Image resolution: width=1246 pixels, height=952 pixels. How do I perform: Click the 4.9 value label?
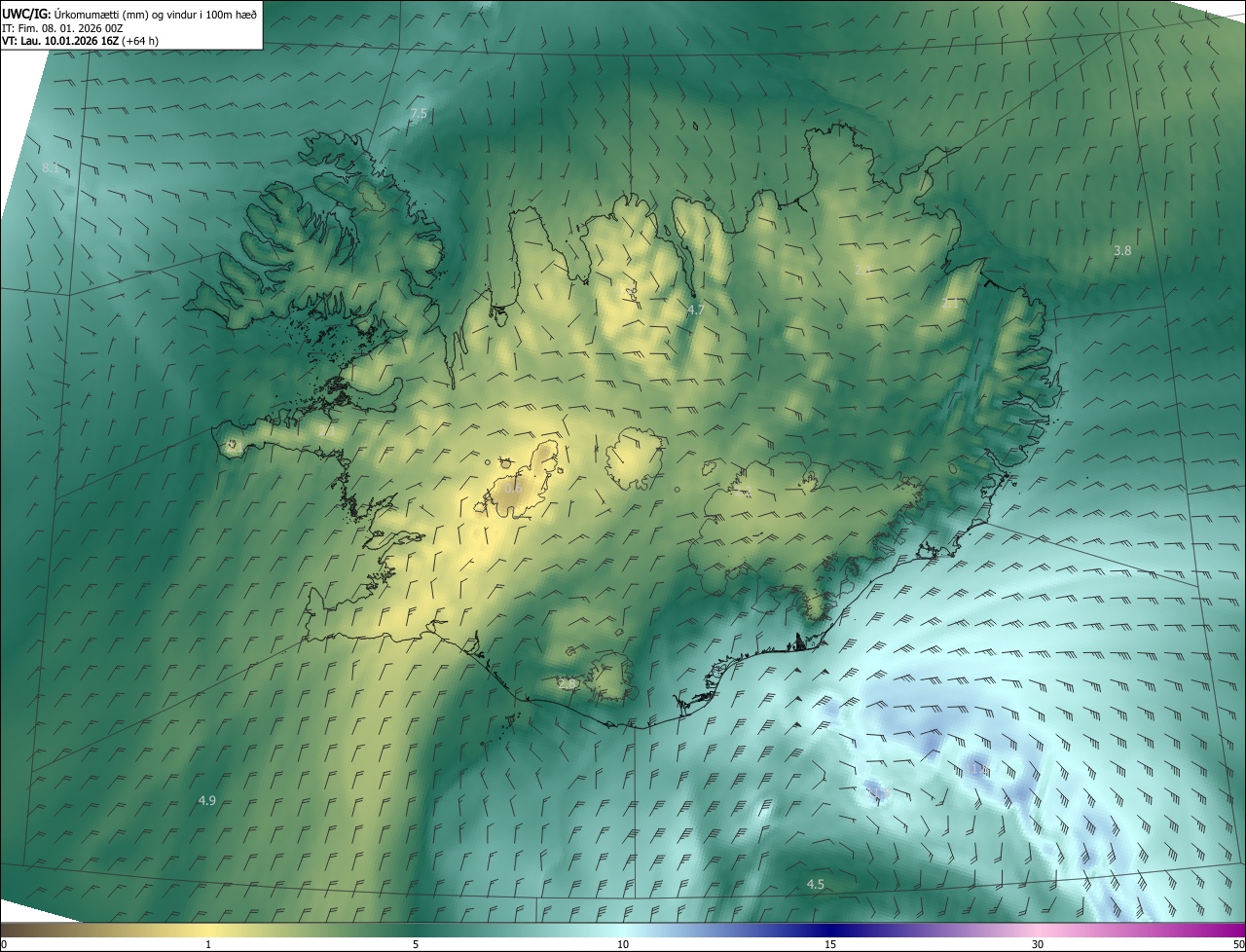click(x=206, y=800)
